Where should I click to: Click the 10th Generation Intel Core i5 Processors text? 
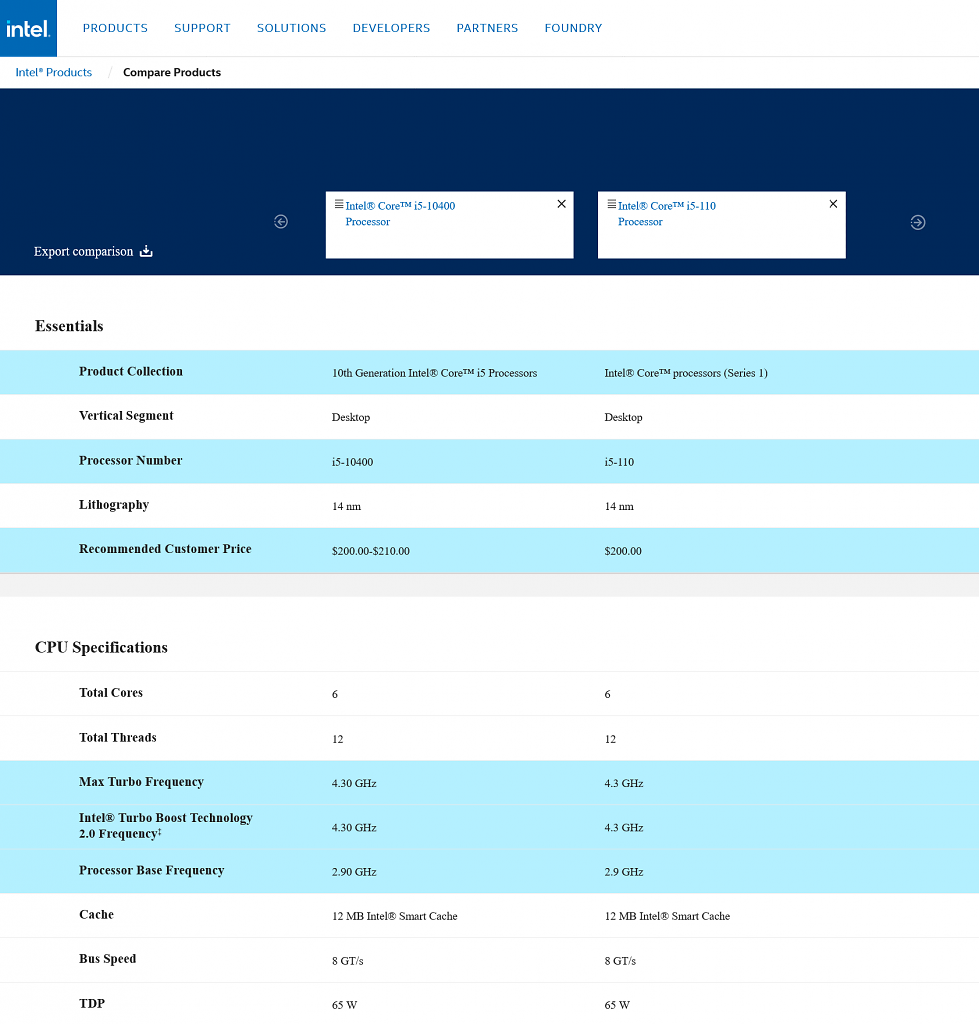tap(434, 374)
